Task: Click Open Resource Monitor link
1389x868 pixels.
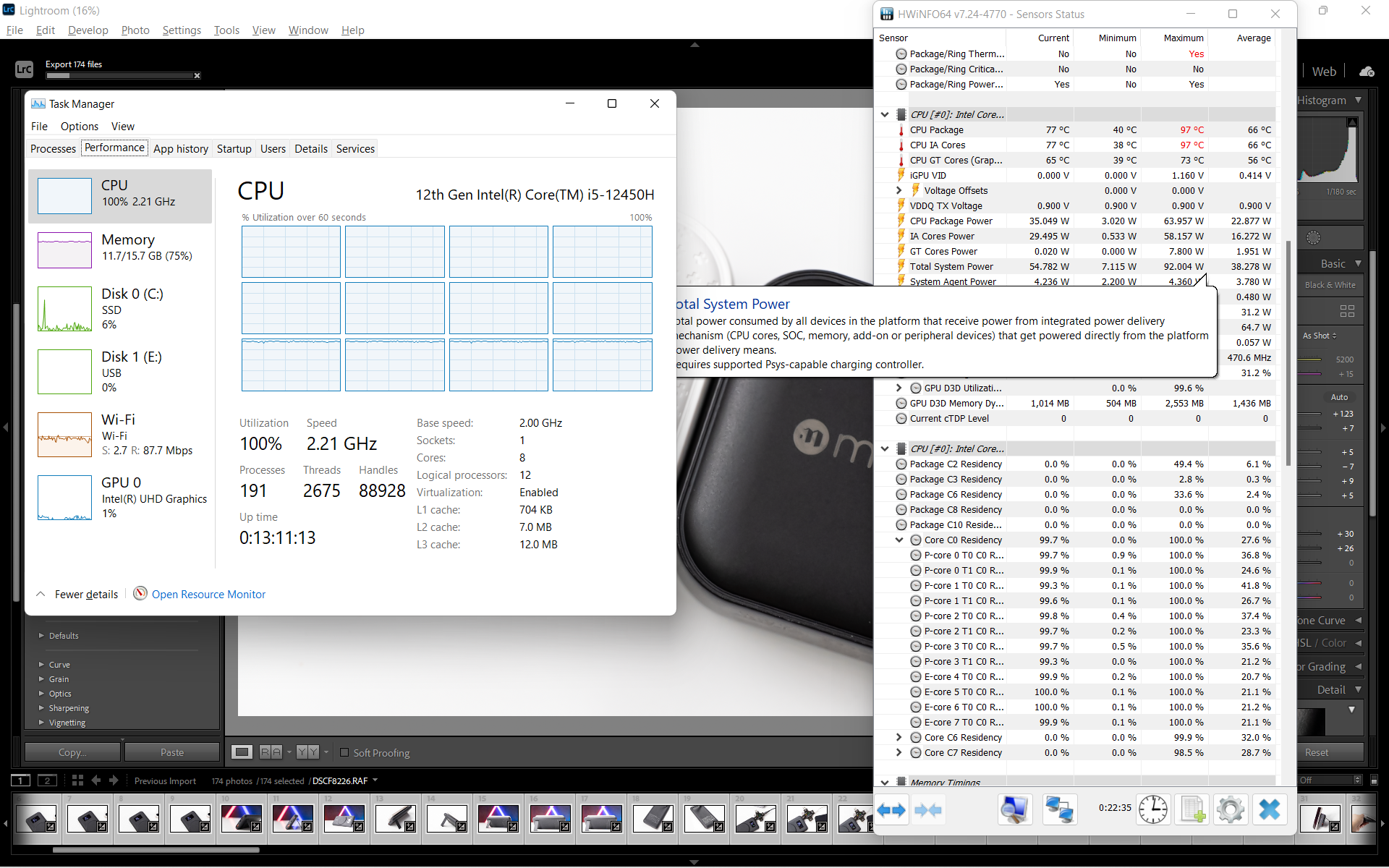Action: tap(208, 594)
